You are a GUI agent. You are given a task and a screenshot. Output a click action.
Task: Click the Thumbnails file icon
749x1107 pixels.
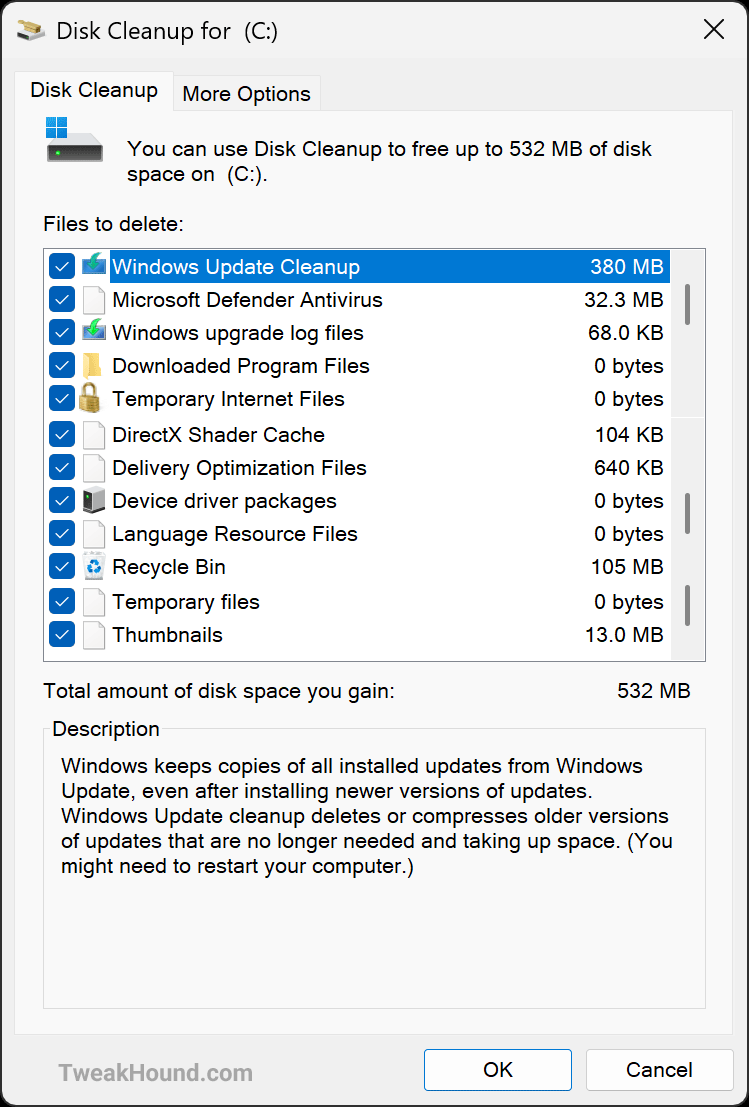click(93, 635)
